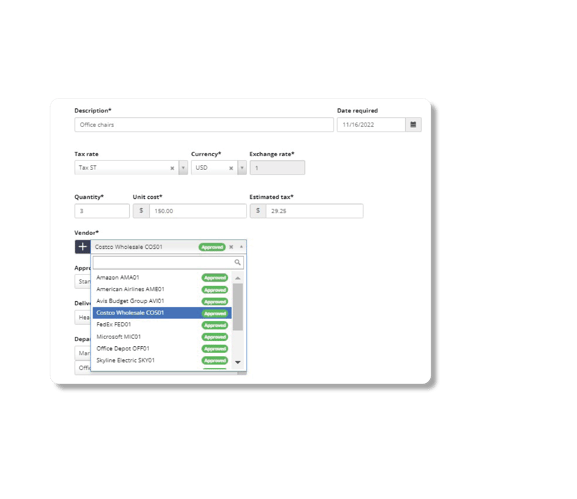This screenshot has height=499, width=577.
Task: Clear the Tax ST tax rate selection
Action: point(172,168)
